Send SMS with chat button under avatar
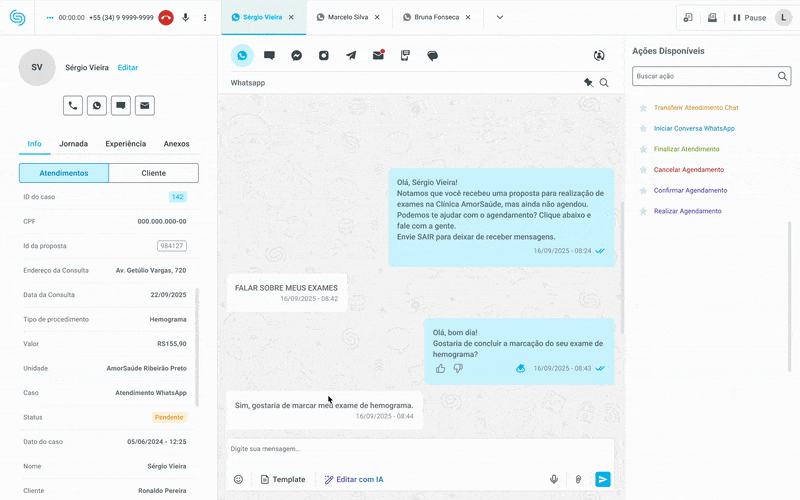The width and height of the screenshot is (800, 500). coord(121,106)
